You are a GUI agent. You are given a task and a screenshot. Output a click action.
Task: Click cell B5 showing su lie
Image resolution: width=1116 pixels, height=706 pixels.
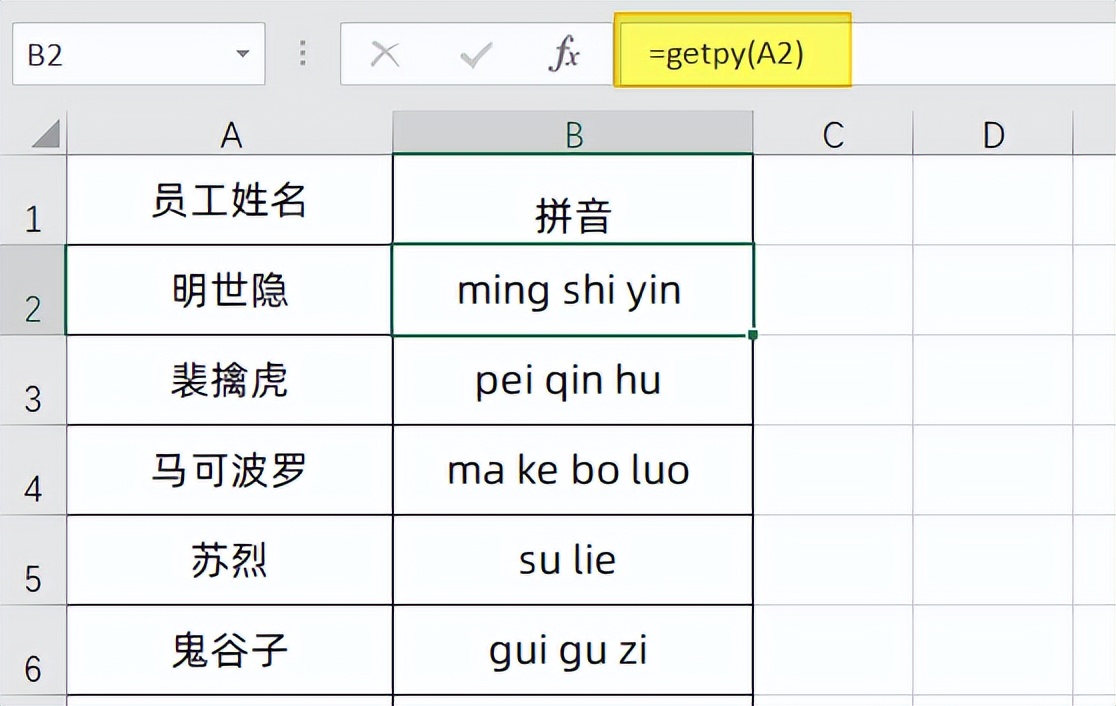pyautogui.click(x=573, y=560)
